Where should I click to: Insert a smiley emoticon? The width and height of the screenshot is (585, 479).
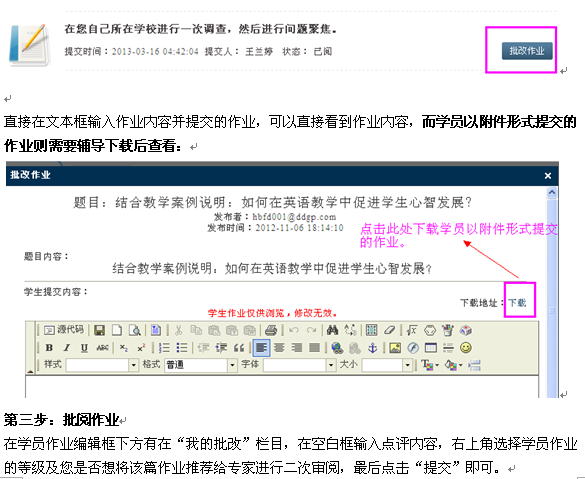pyautogui.click(x=466, y=348)
